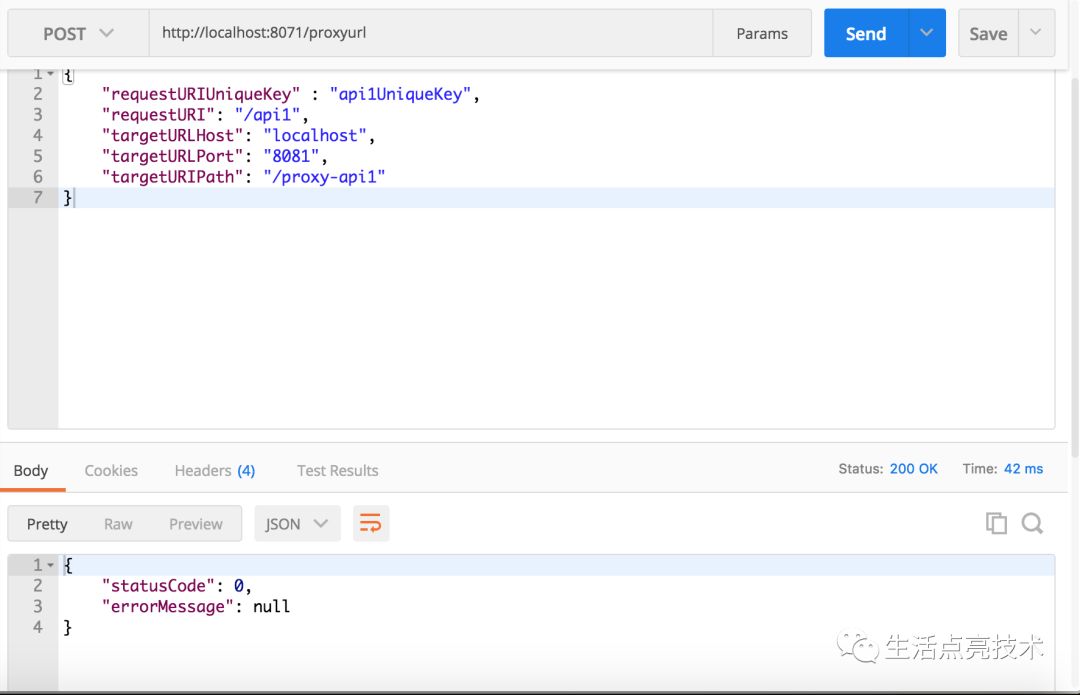Image resolution: width=1080 pixels, height=695 pixels.
Task: Switch to the Test Results tab
Action: pos(337,470)
